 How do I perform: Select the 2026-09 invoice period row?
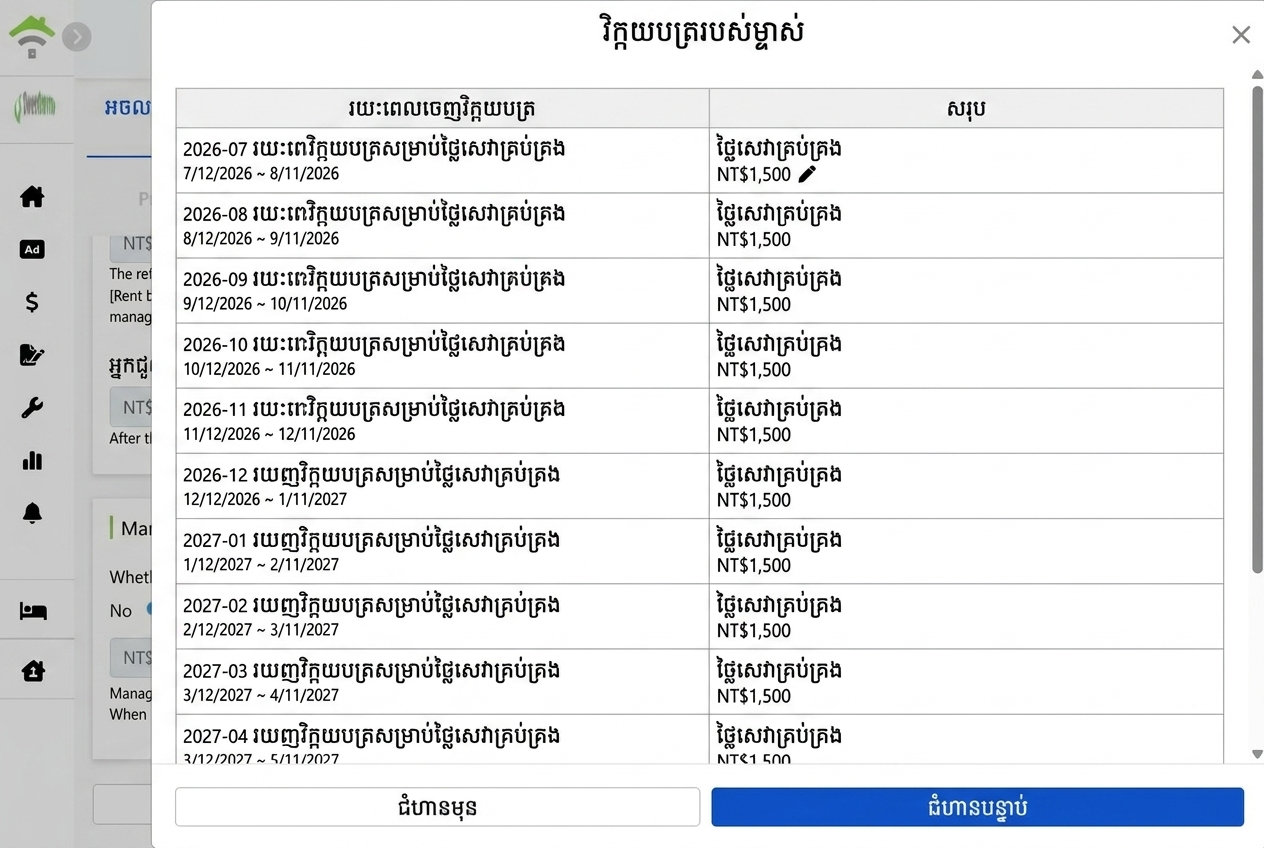point(699,290)
